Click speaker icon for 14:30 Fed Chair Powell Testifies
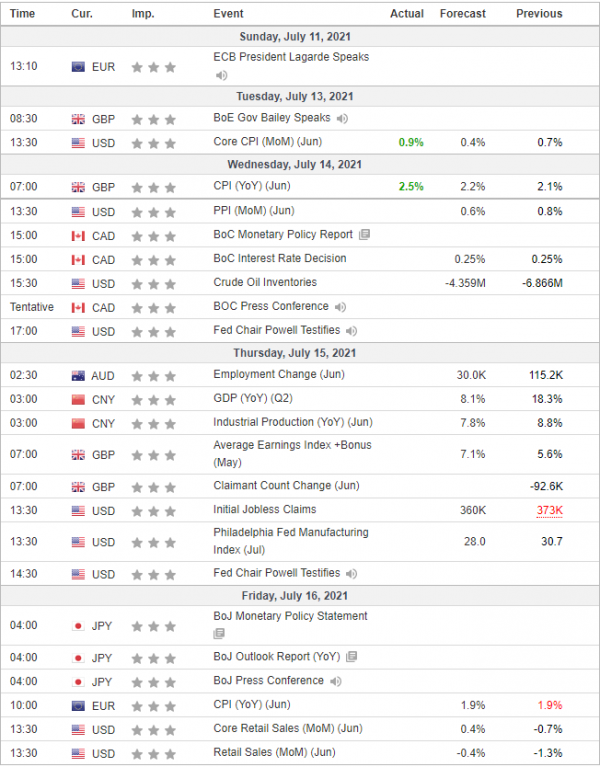Screen dimensions: 600x767 click(352, 574)
